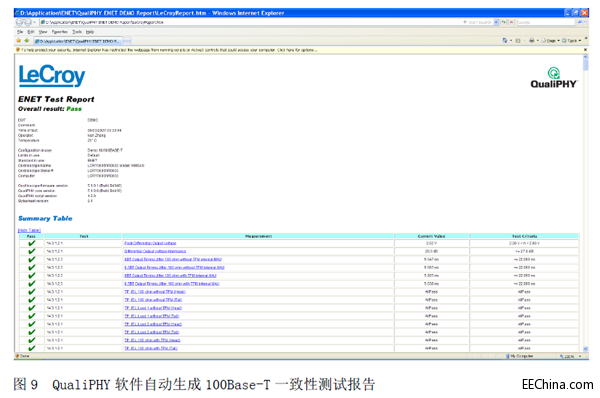Open the View menu

43,32
